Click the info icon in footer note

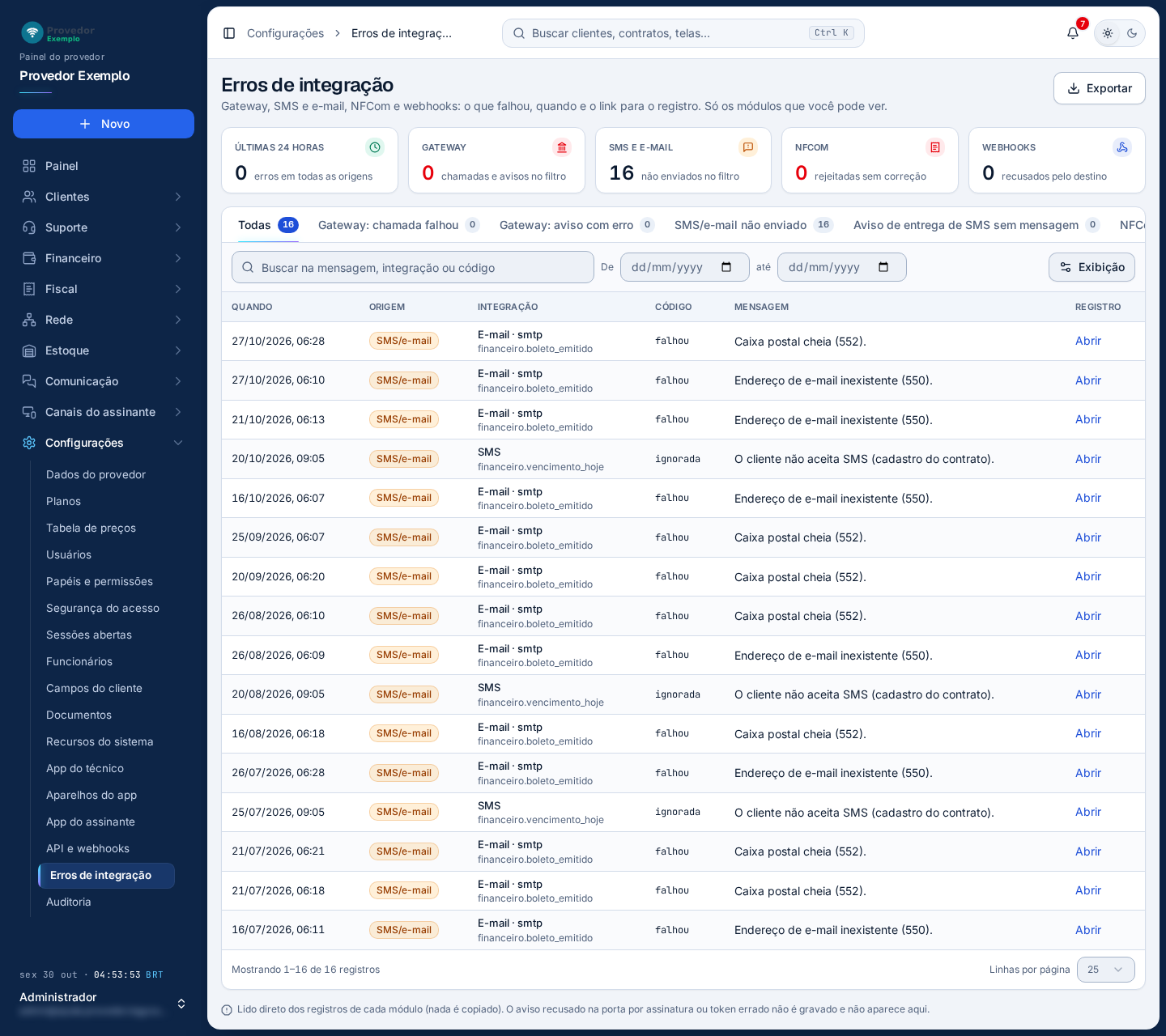point(227,1010)
